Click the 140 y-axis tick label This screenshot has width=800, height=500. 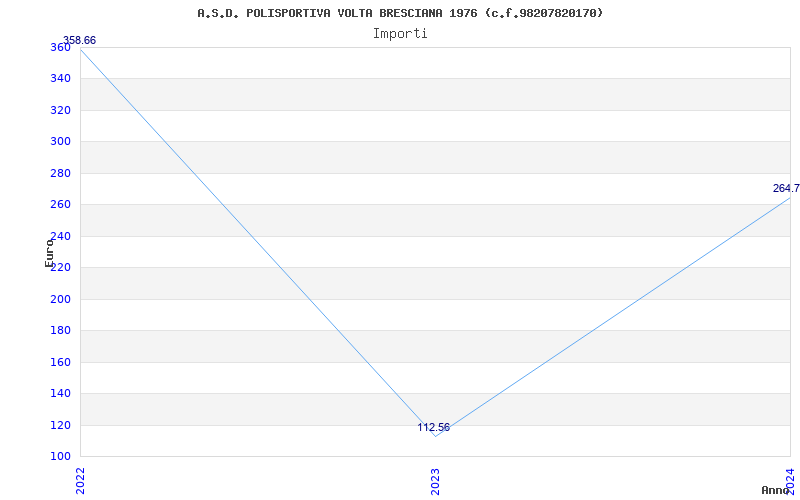coord(60,393)
